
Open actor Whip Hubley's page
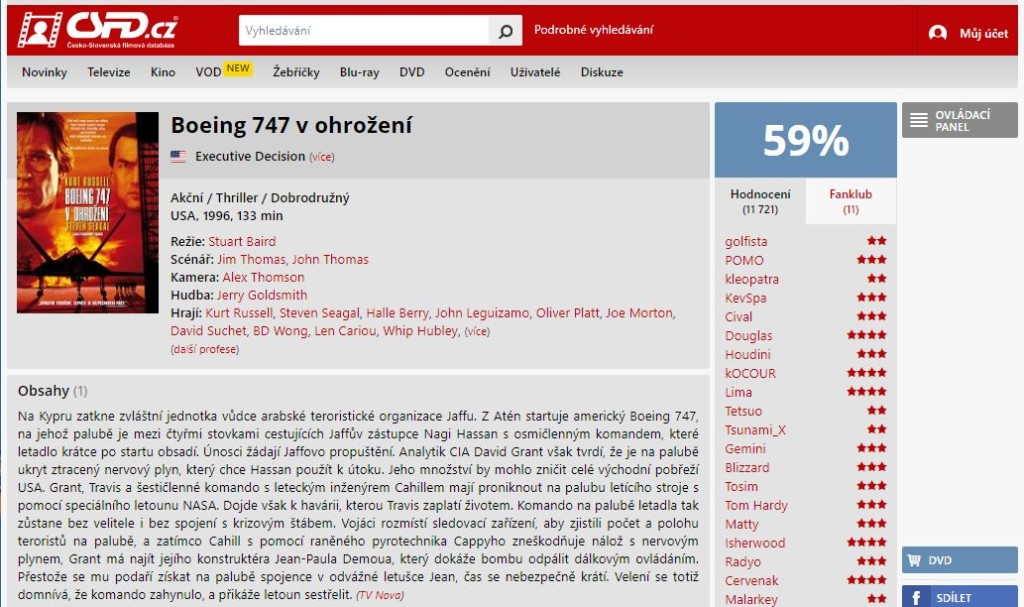420,331
